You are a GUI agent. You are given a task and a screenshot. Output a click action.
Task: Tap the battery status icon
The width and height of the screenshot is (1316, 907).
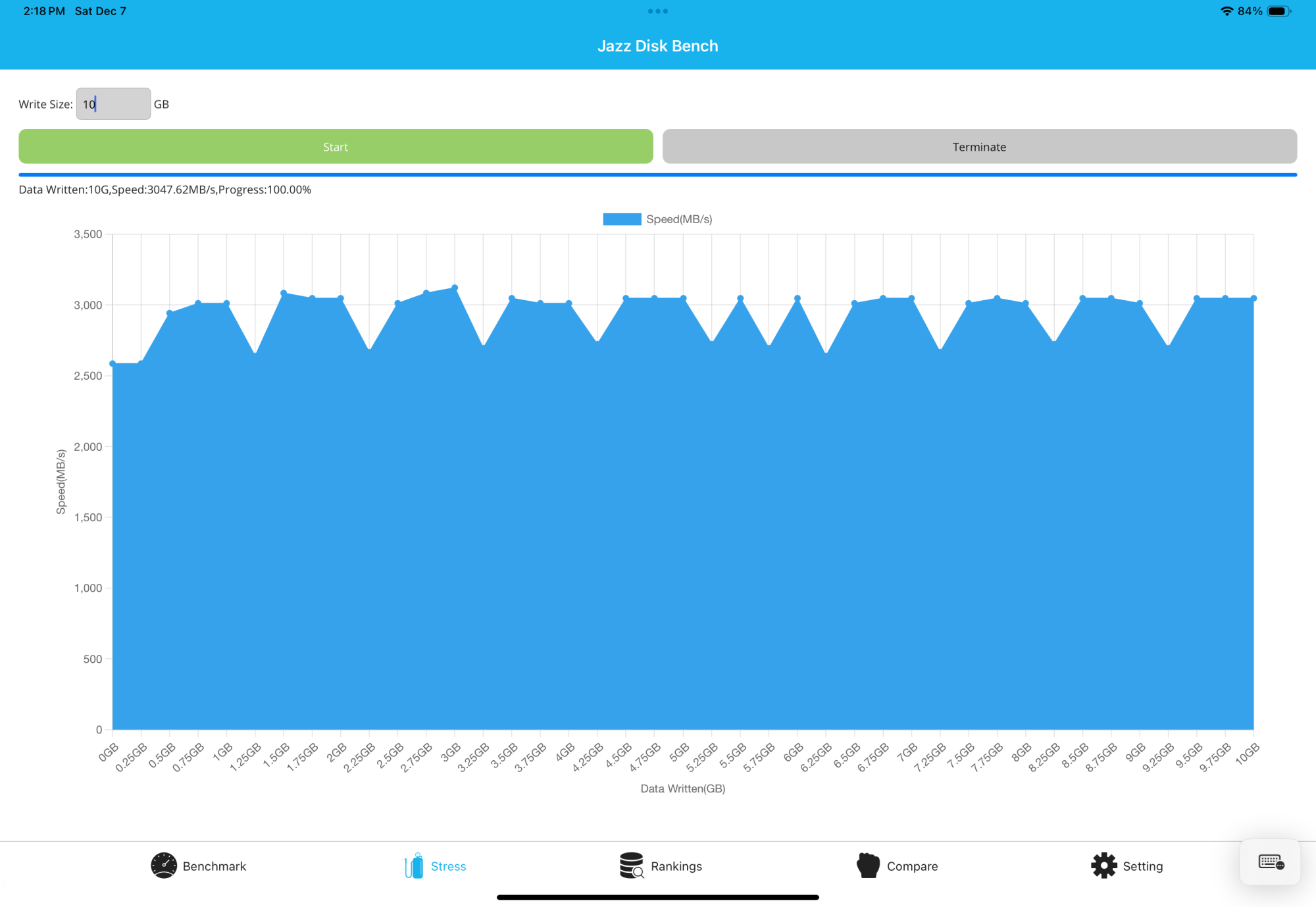(x=1279, y=11)
